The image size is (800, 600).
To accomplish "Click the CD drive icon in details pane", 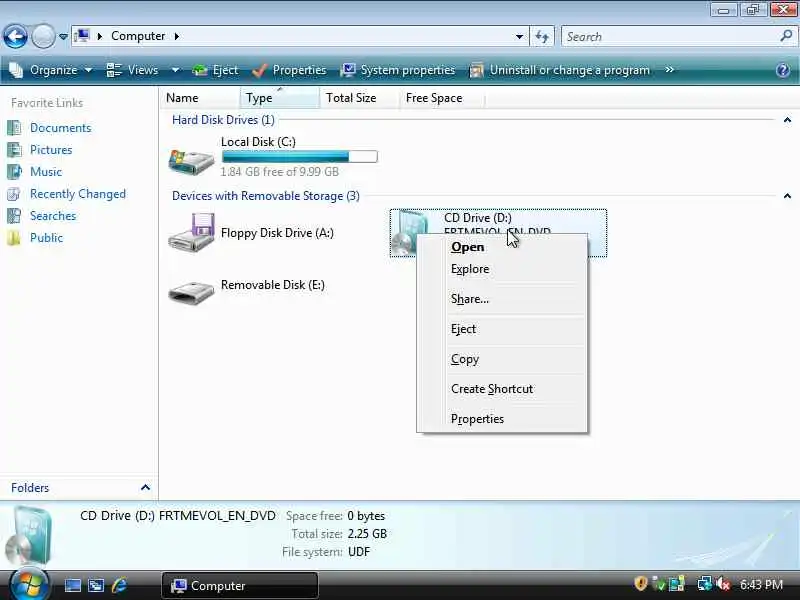I will tap(29, 535).
